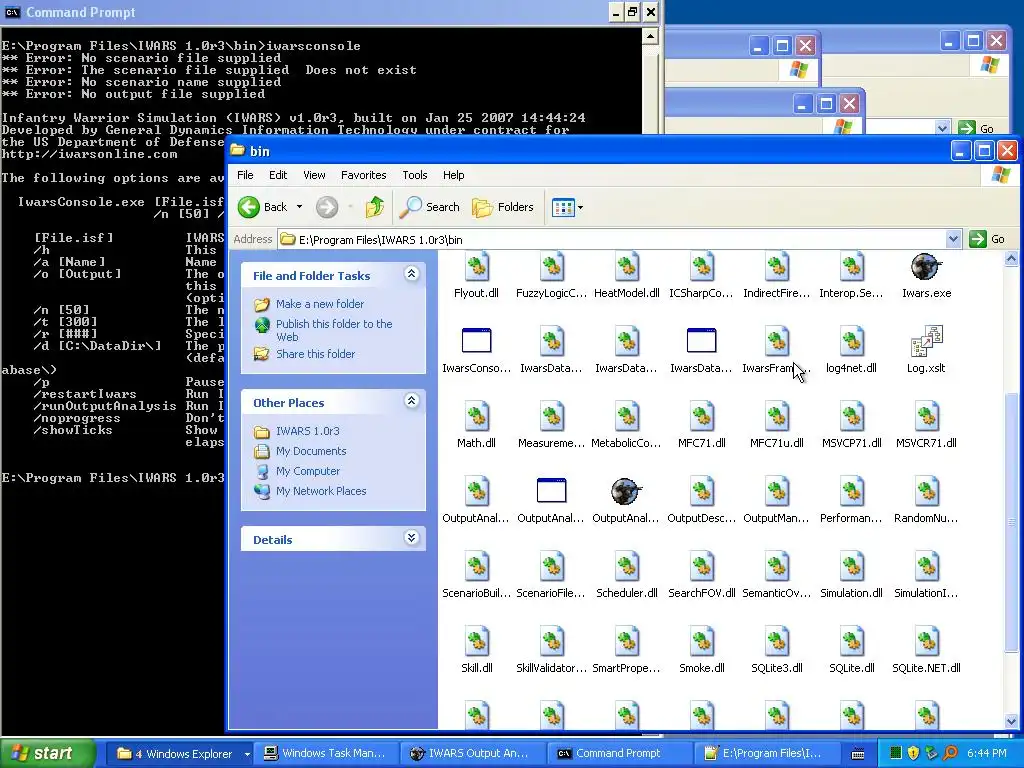Select the SQLite.NET.dll file icon

(926, 641)
